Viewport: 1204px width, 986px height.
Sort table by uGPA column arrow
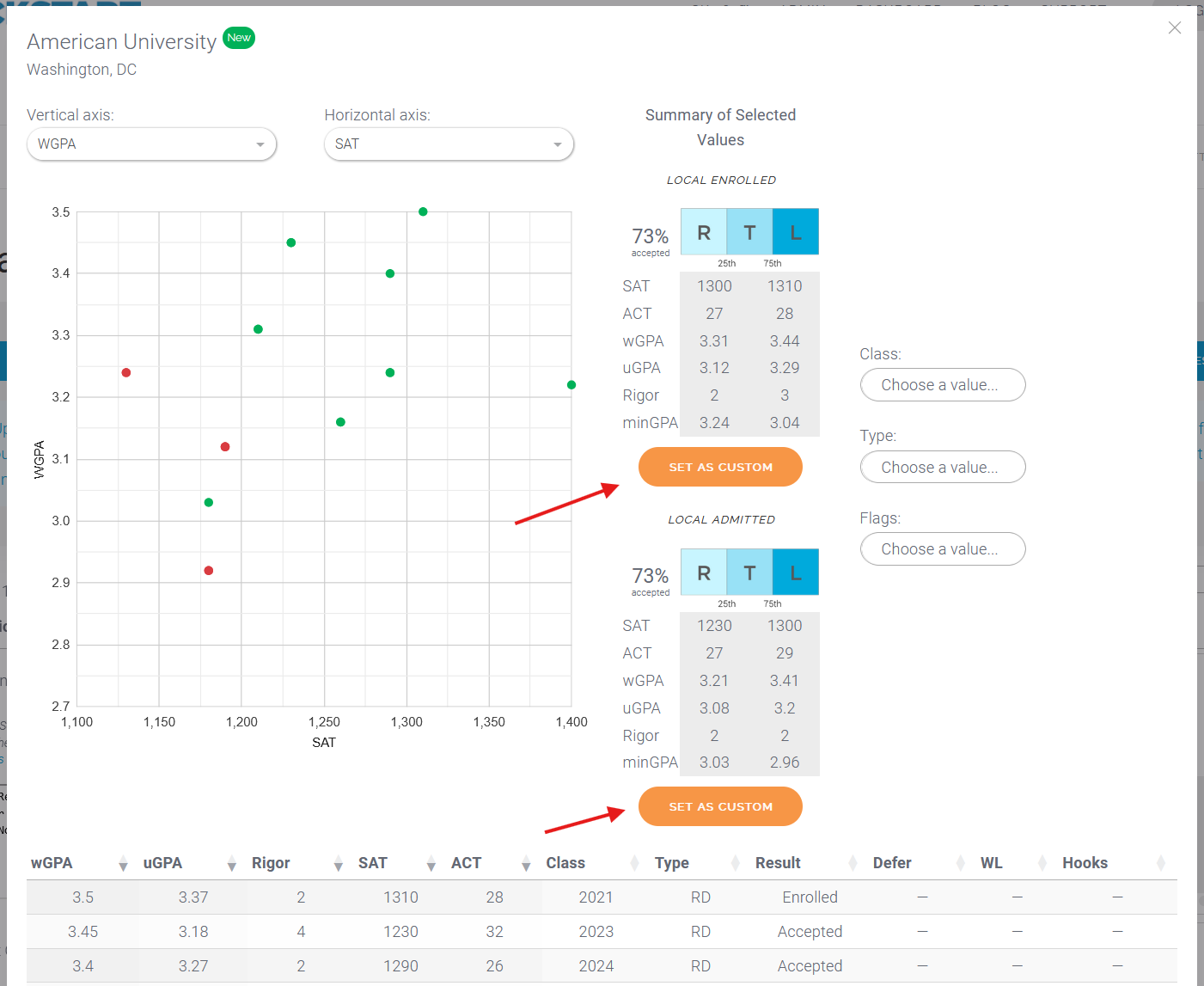[231, 863]
